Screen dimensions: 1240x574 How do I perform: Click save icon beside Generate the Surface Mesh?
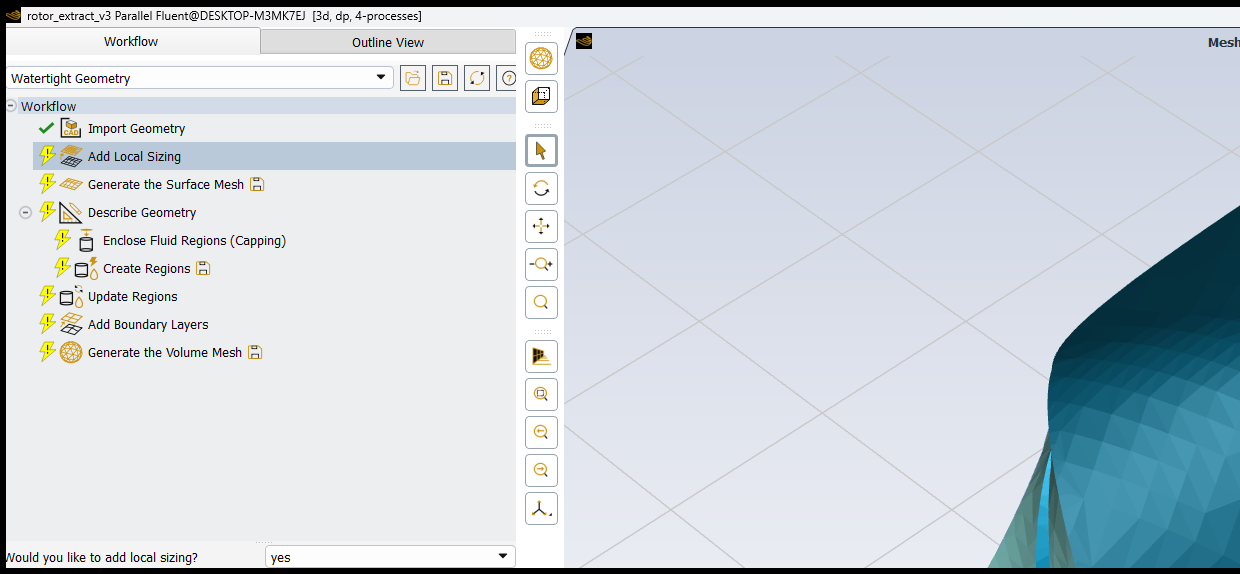(x=257, y=184)
